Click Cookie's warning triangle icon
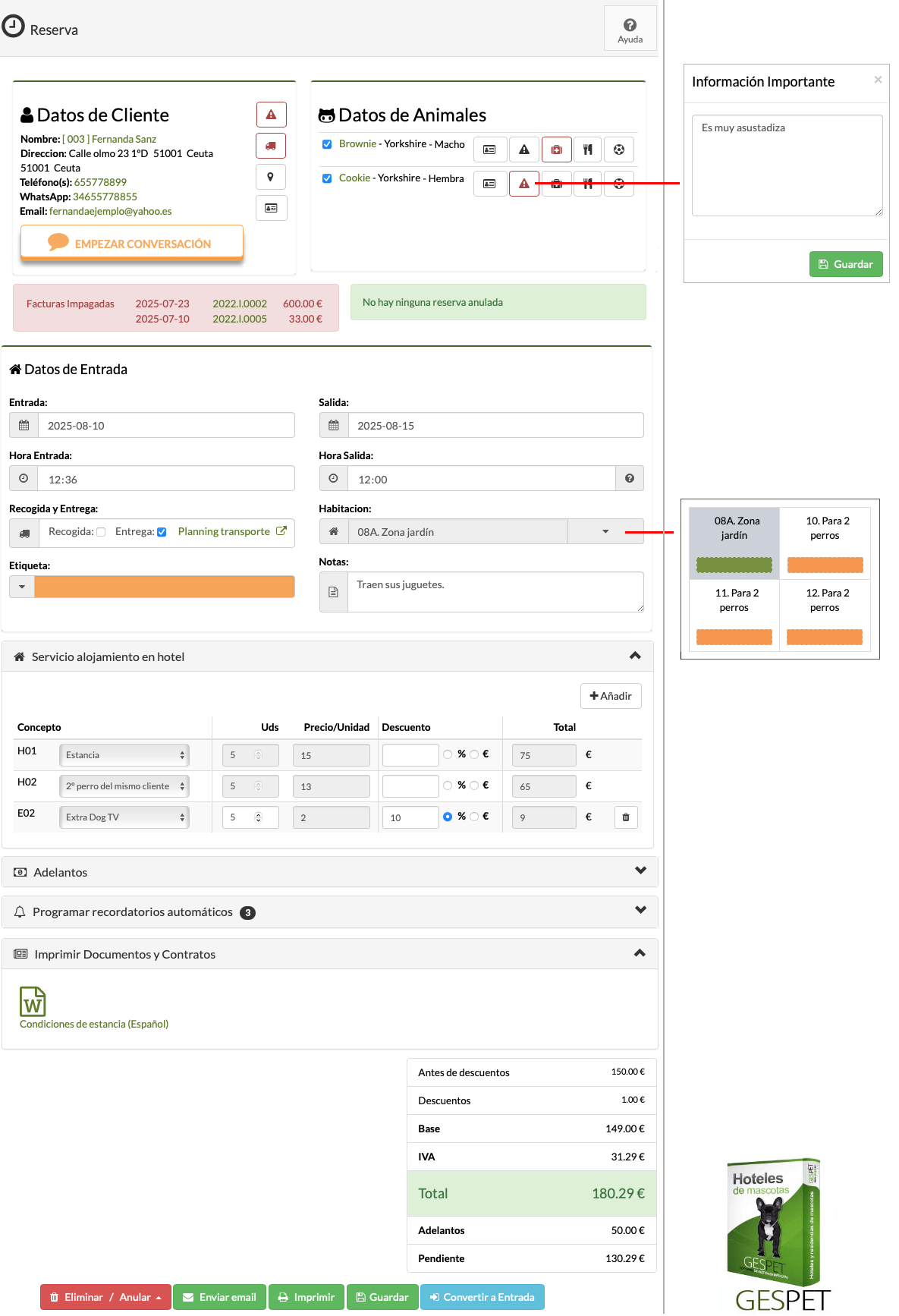This screenshot has width=899, height=1316. coord(523,184)
